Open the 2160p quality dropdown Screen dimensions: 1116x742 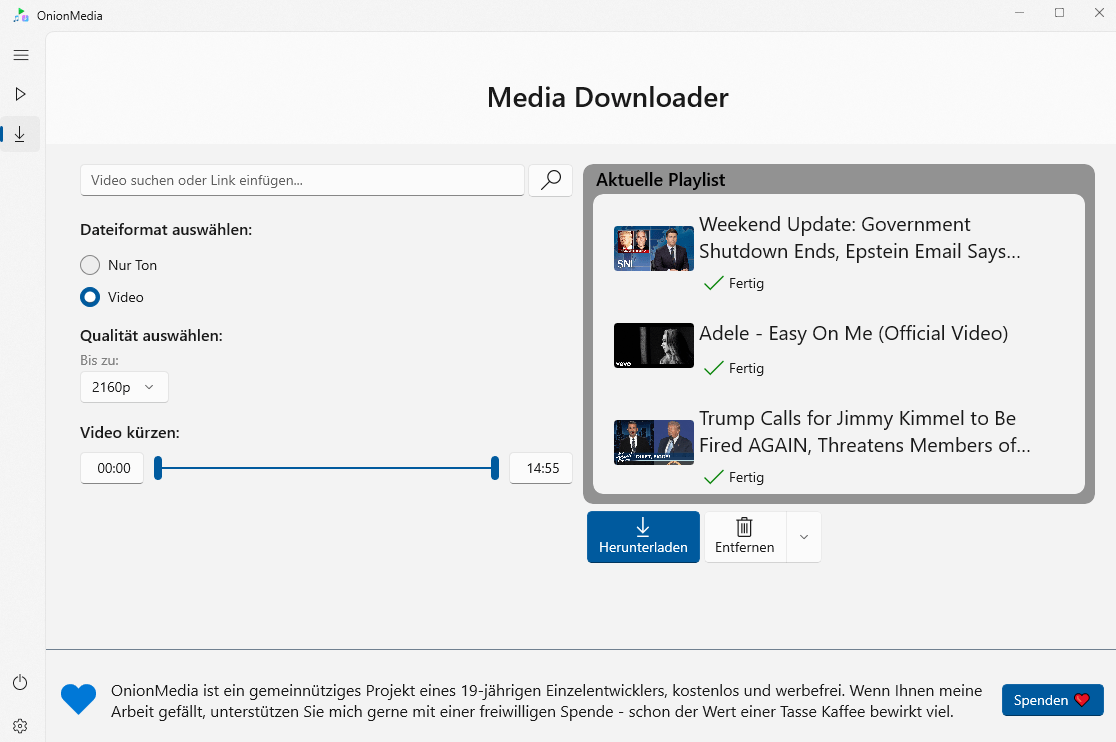[123, 387]
